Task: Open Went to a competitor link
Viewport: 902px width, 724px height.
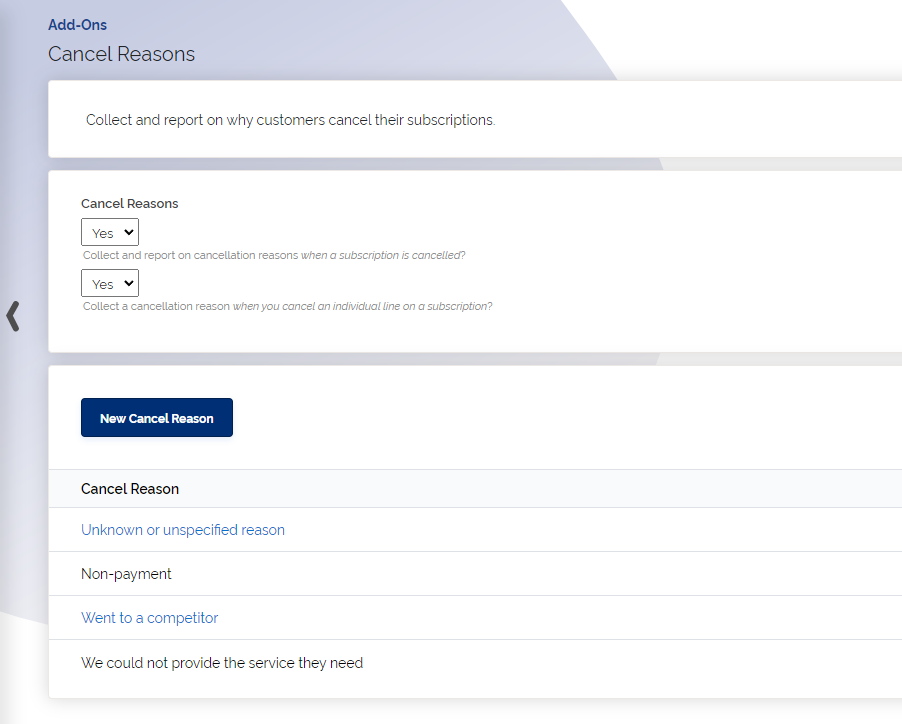Action: point(150,618)
